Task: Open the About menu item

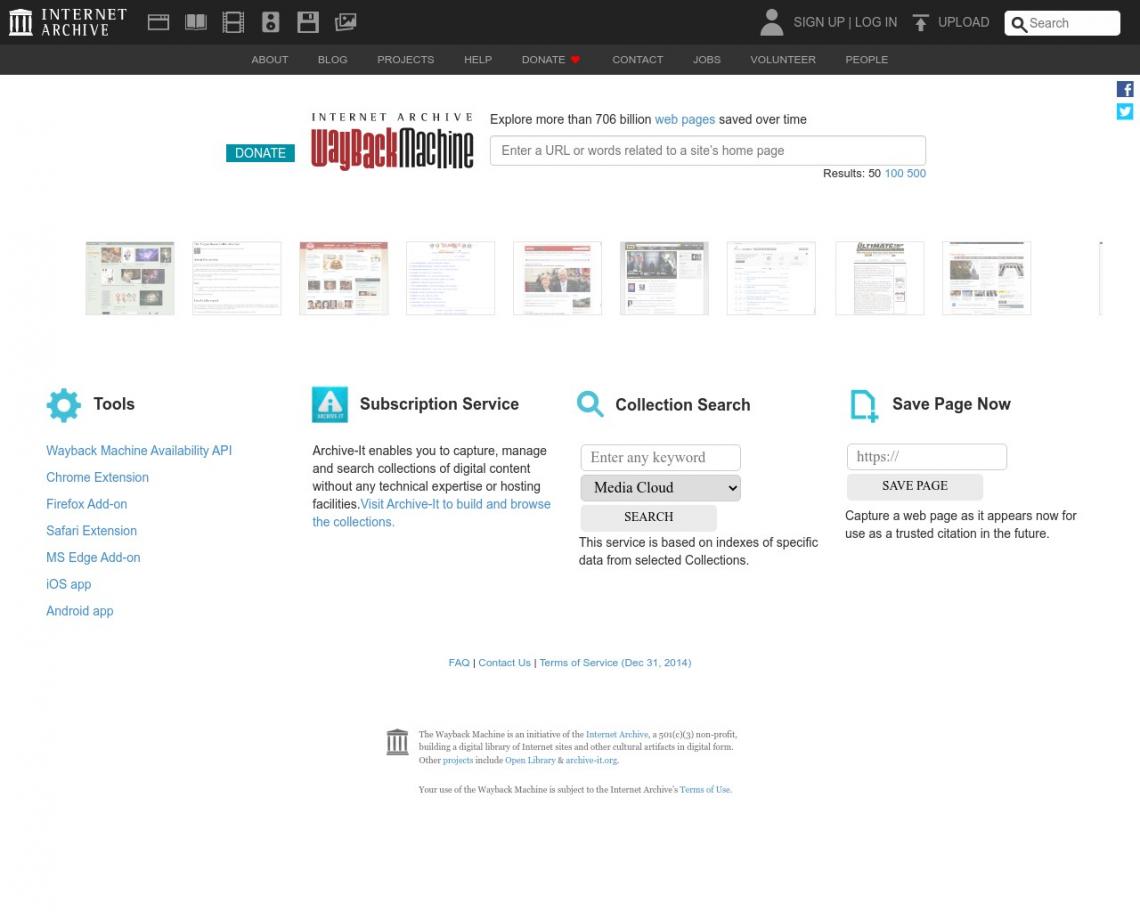Action: pyautogui.click(x=270, y=60)
